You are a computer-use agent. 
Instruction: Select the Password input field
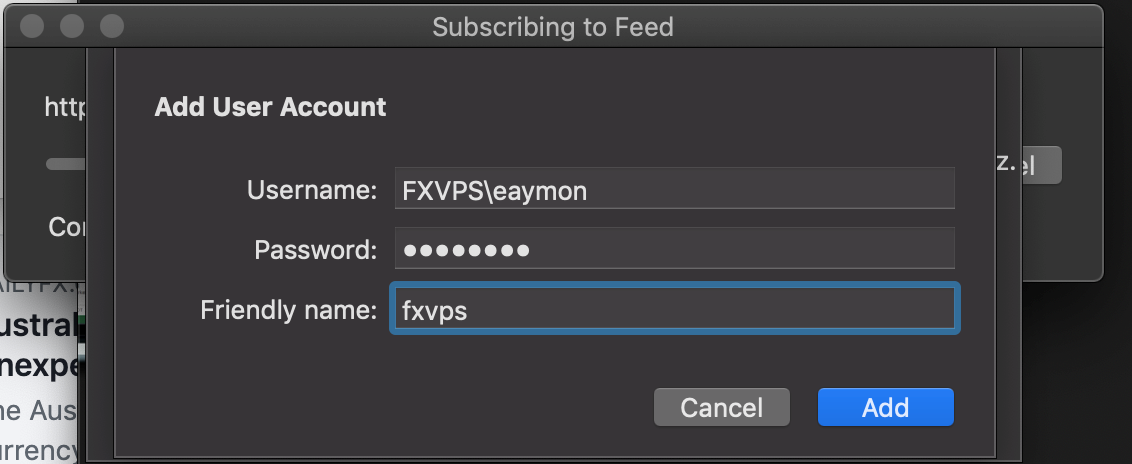coord(674,249)
